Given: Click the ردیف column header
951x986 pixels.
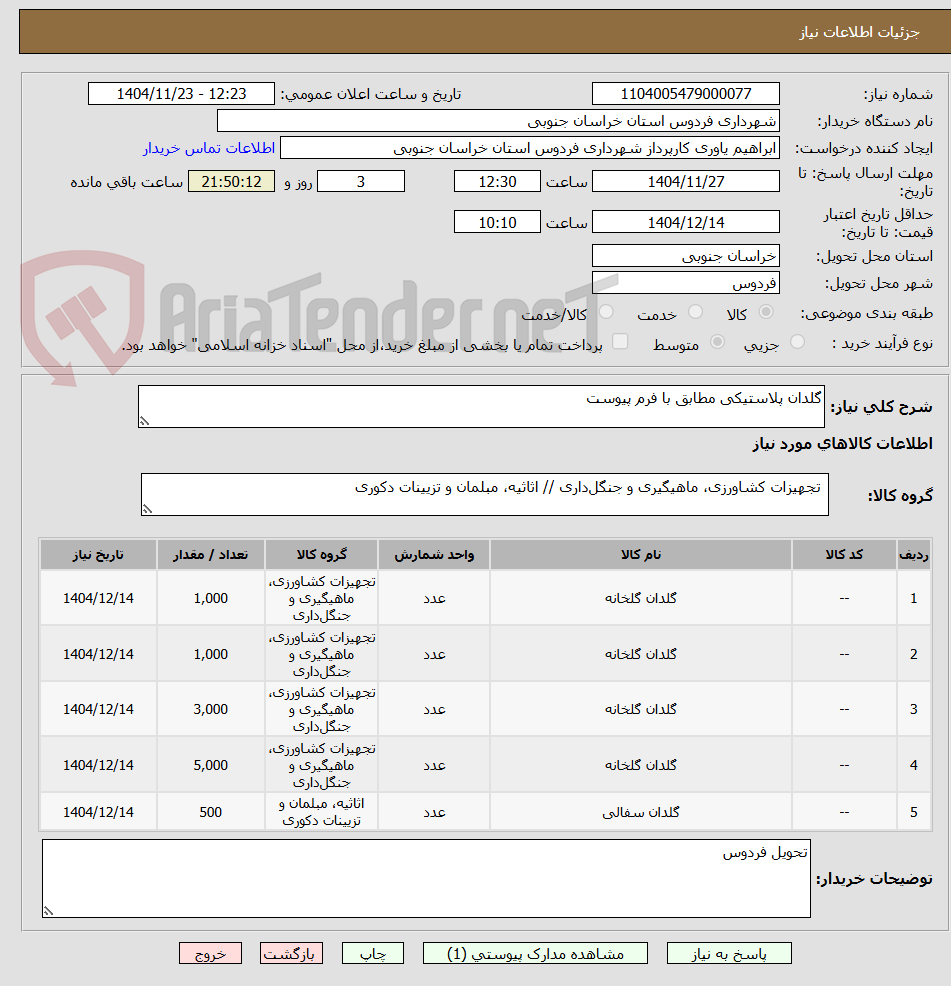Looking at the screenshot, I should 914,555.
